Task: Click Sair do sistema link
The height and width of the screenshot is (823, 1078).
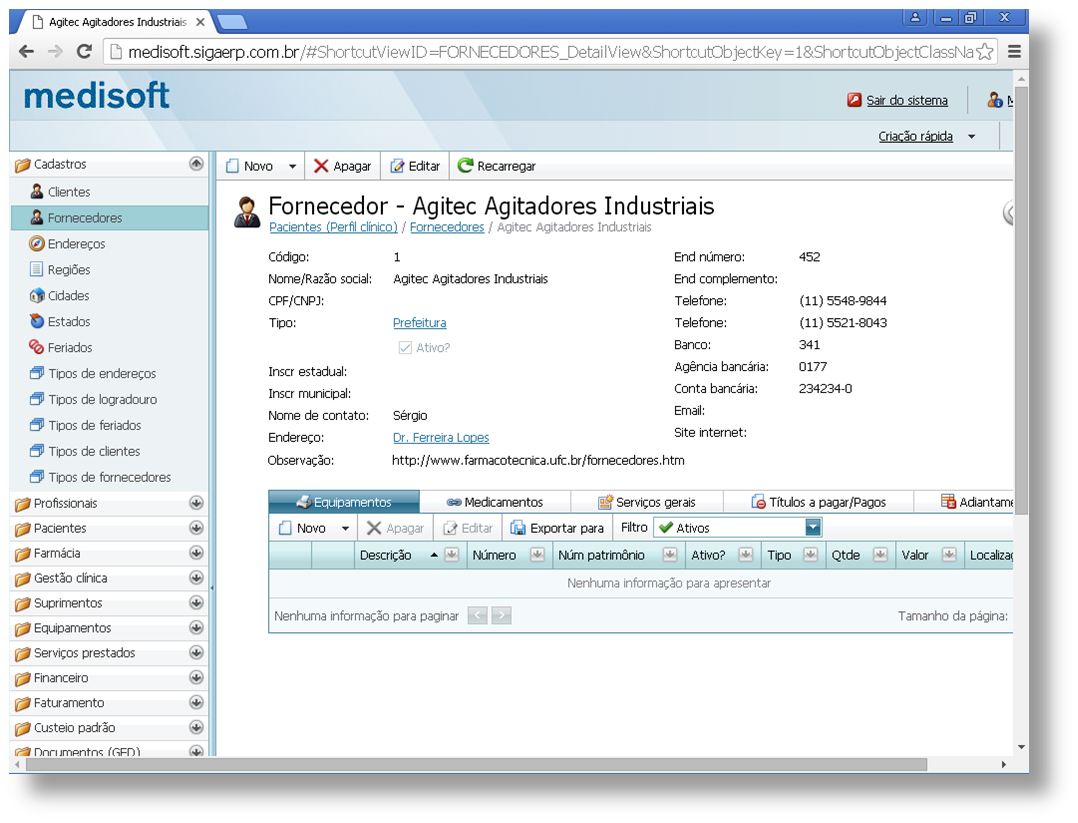Action: click(x=906, y=100)
